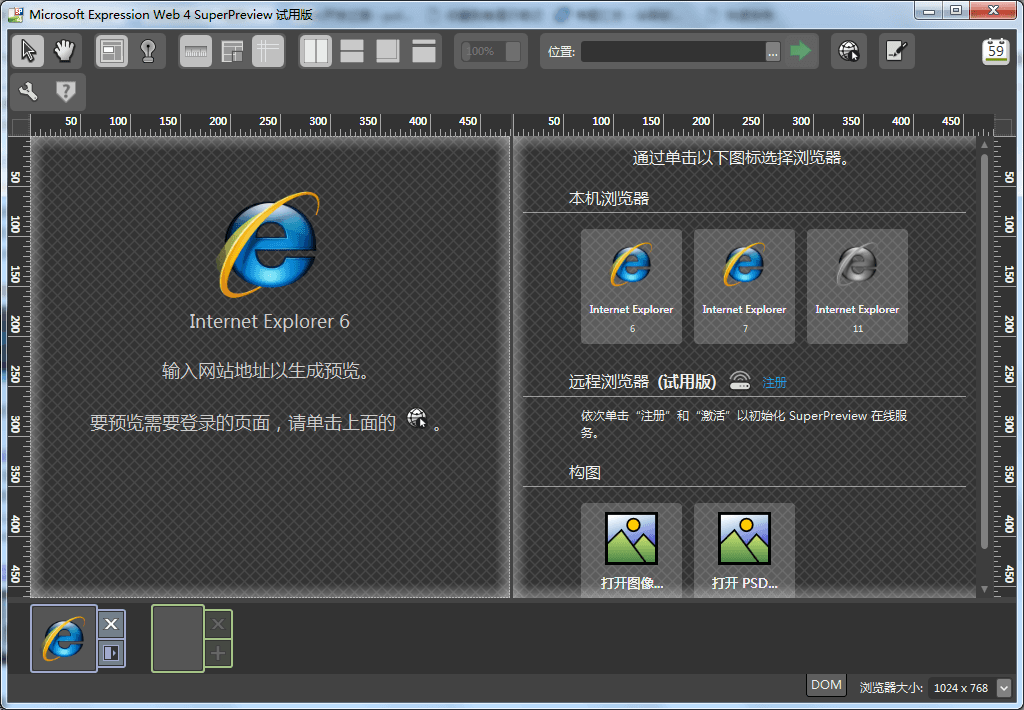Image resolution: width=1024 pixels, height=710 pixels.
Task: Open SuperPreview options with wrench icon
Action: (x=27, y=90)
